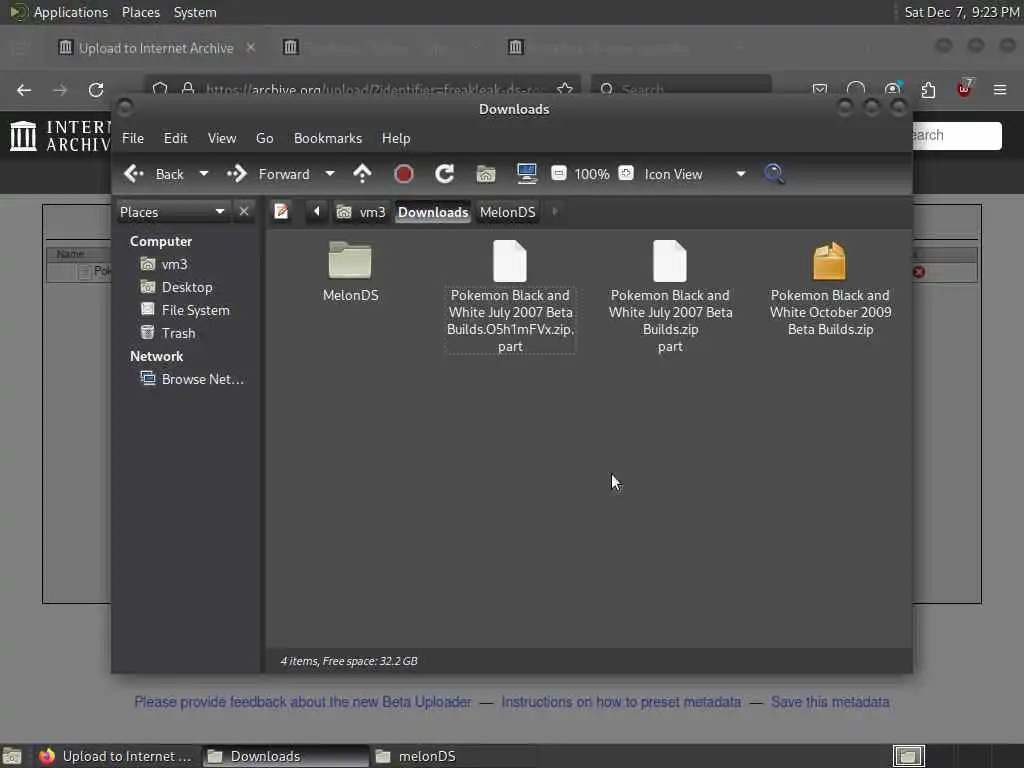The width and height of the screenshot is (1024, 768).
Task: Click the red Stop loading icon
Action: tap(404, 174)
